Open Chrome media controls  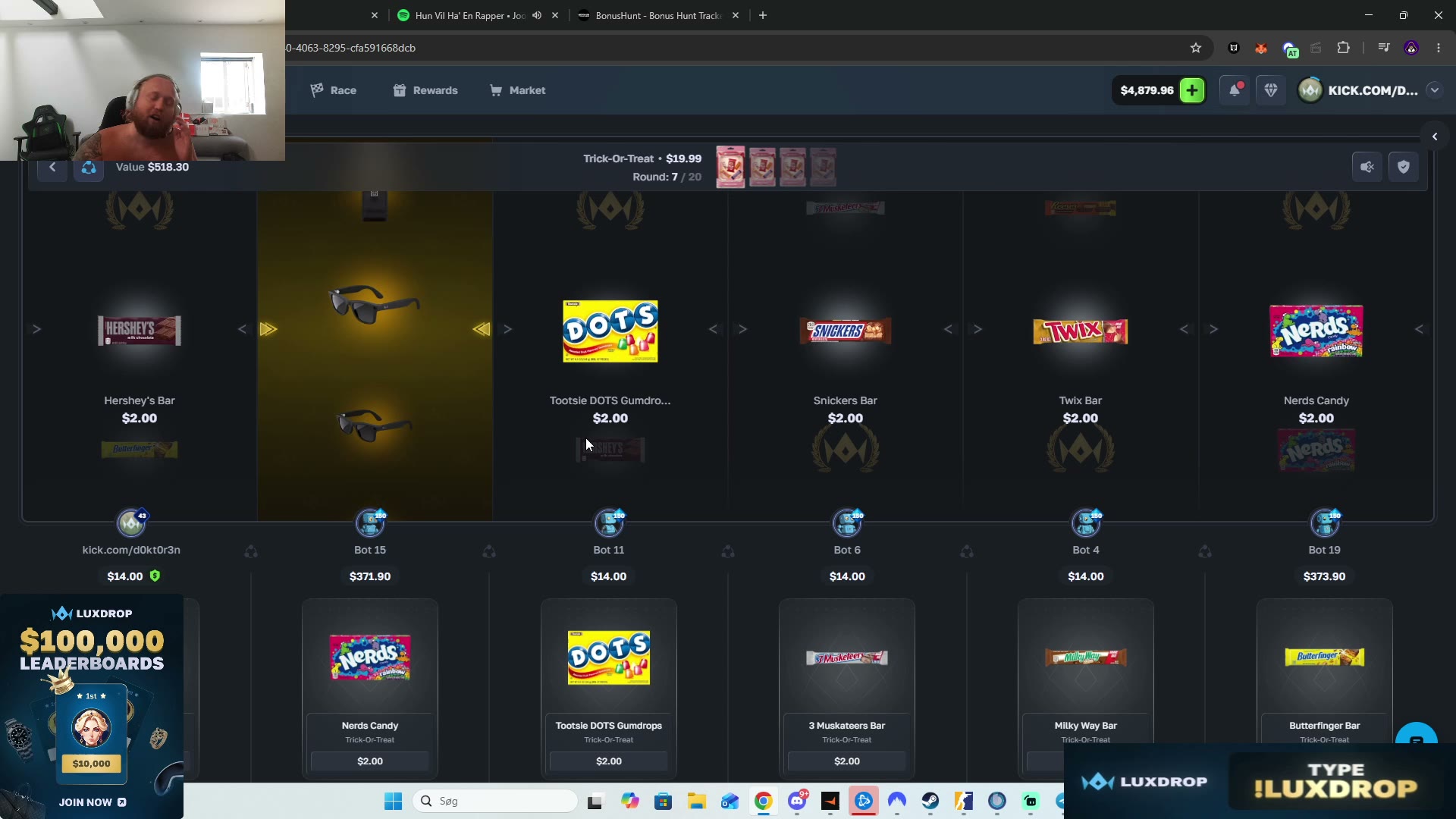1384,48
